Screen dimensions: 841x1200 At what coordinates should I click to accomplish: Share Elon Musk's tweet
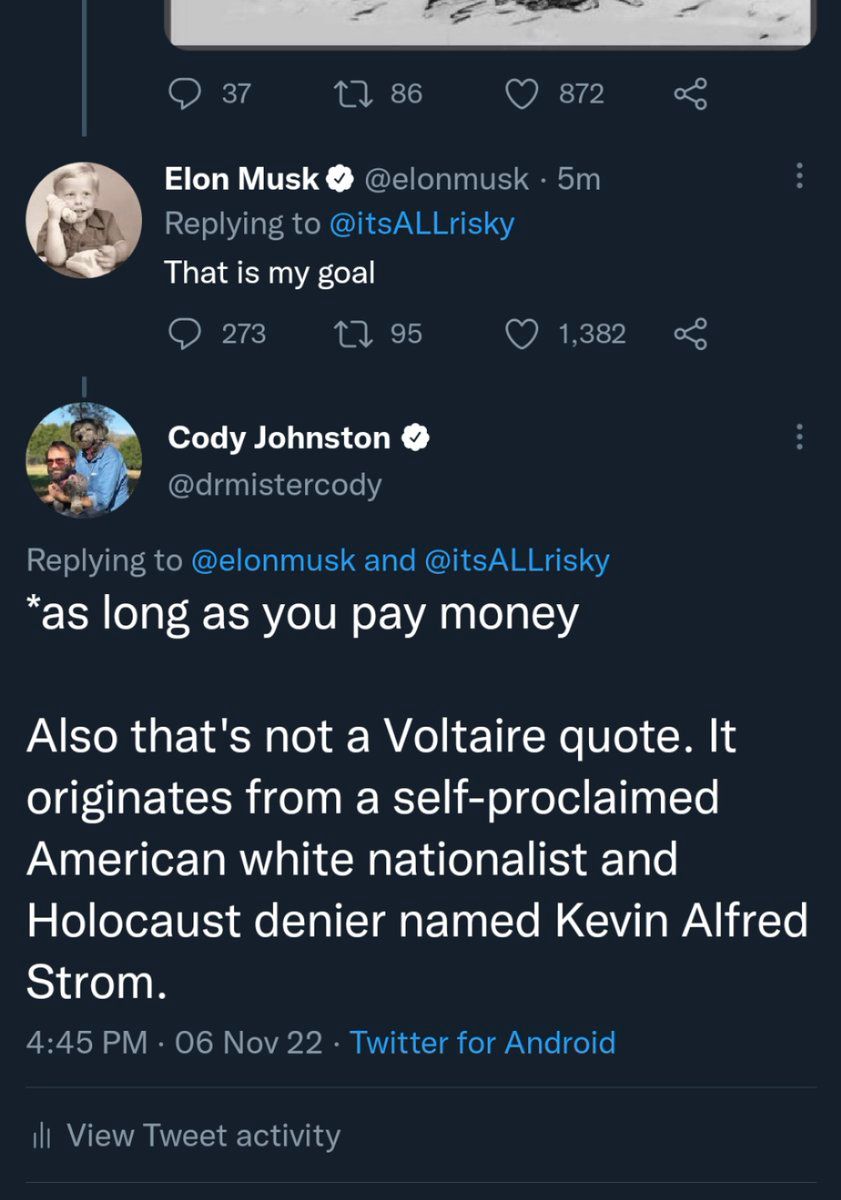(x=690, y=333)
